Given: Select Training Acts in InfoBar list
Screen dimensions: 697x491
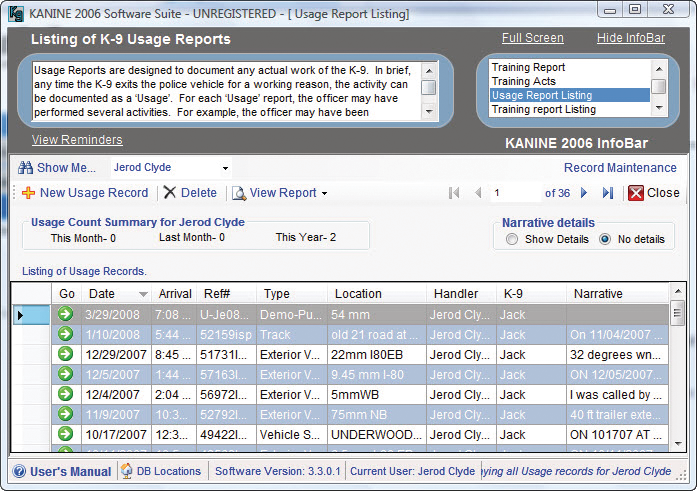Looking at the screenshot, I should 522,81.
